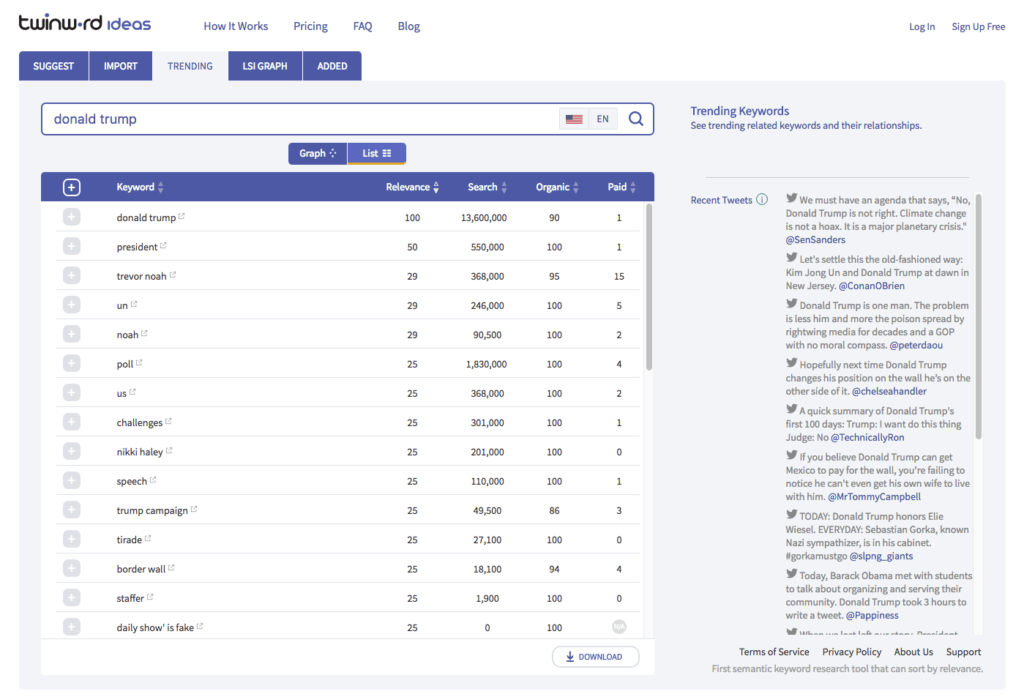This screenshot has width=1024, height=697.
Task: Click the Recent Tweets scrollbar
Action: (978, 316)
